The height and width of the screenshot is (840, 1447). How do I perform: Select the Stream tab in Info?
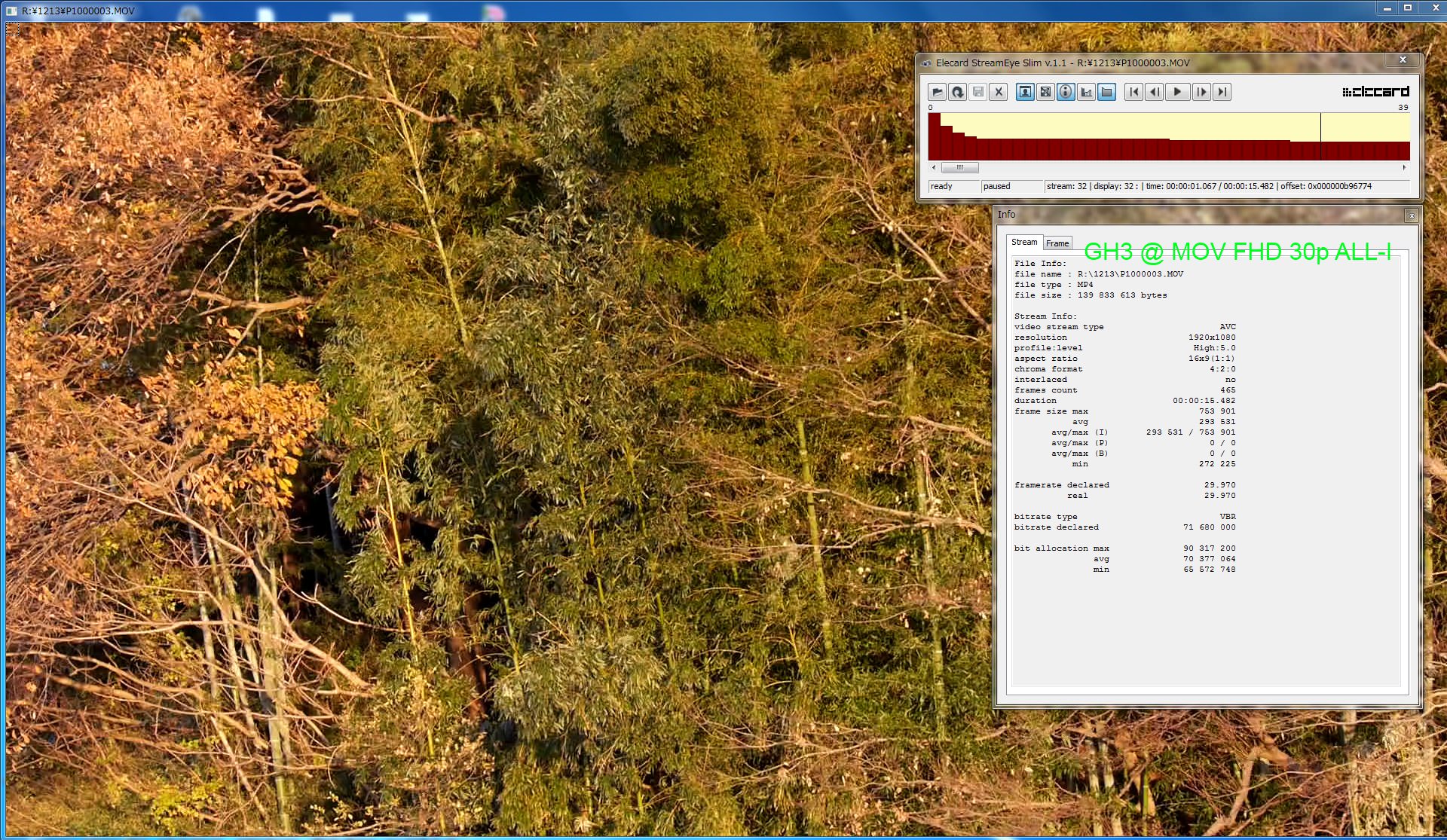(1023, 242)
